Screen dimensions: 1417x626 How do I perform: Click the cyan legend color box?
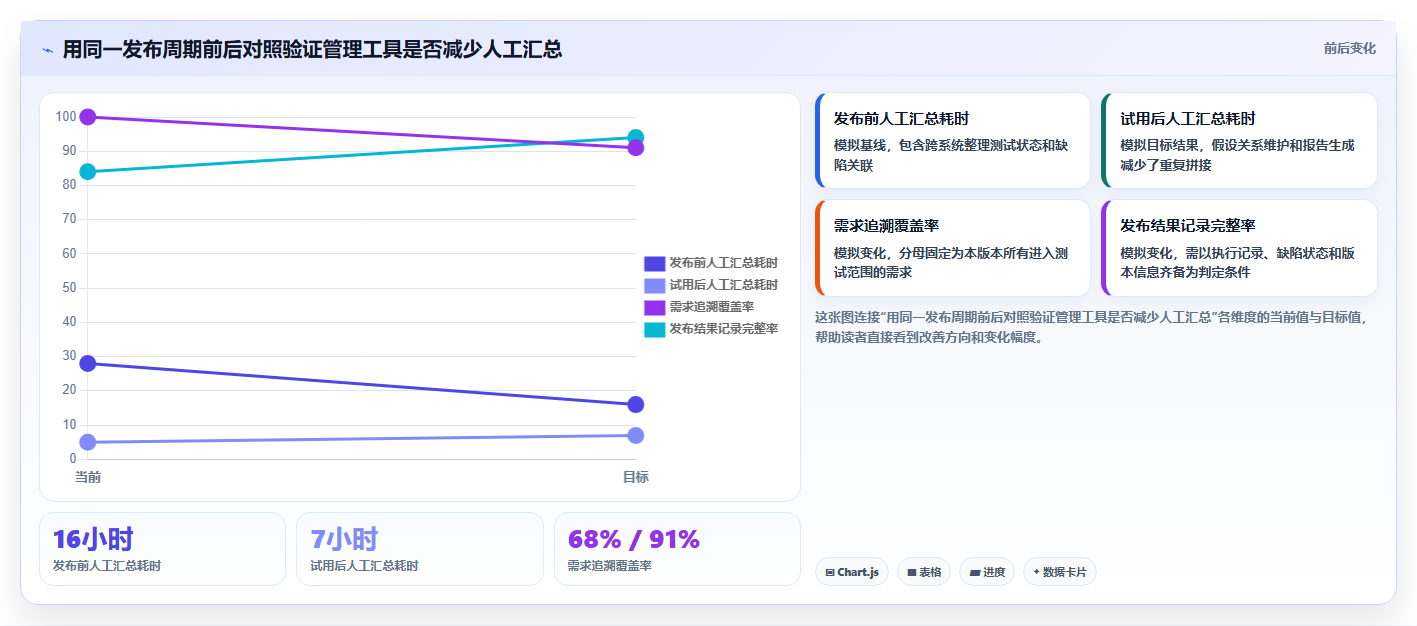655,329
